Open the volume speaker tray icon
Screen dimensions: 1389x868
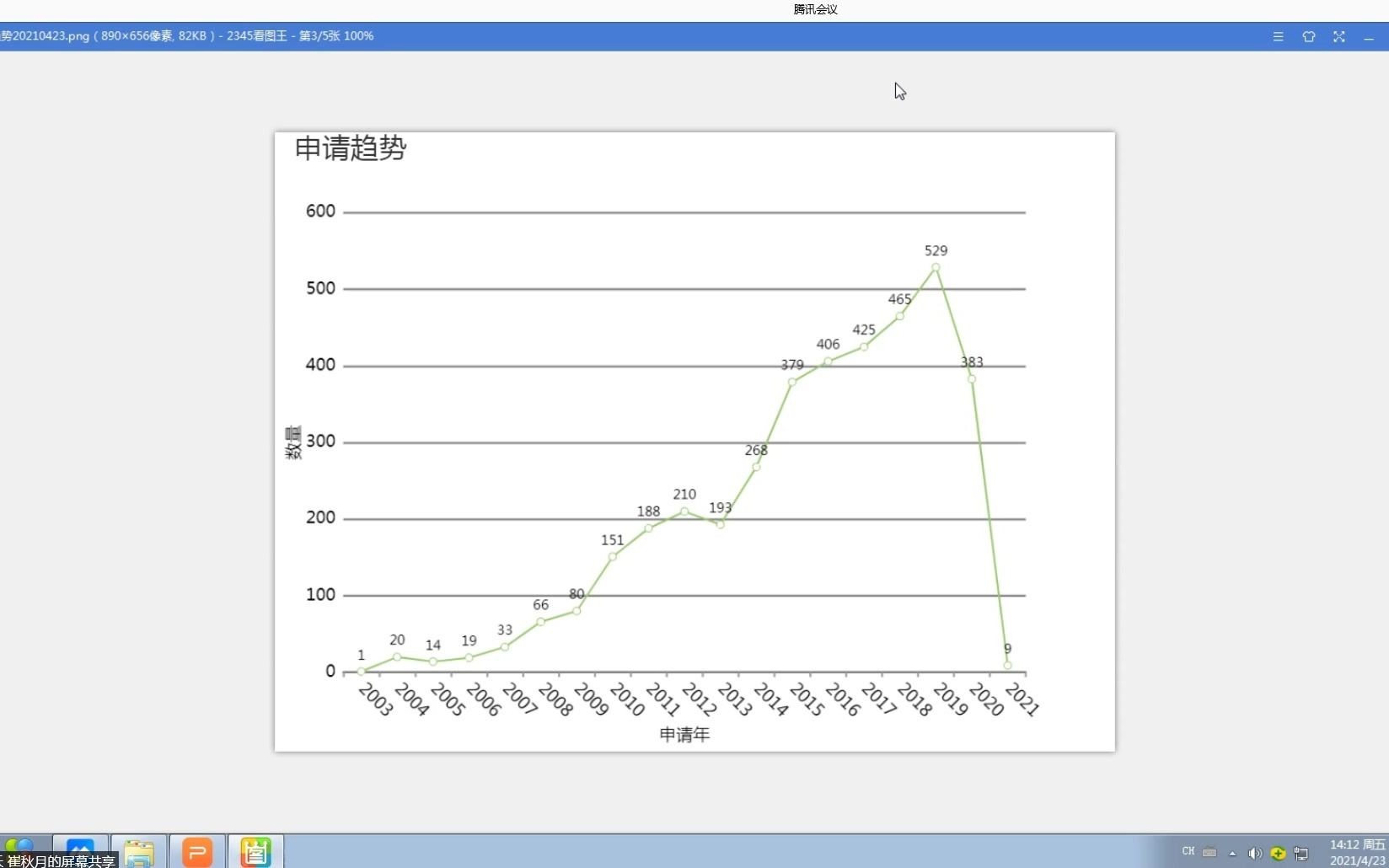(1255, 853)
